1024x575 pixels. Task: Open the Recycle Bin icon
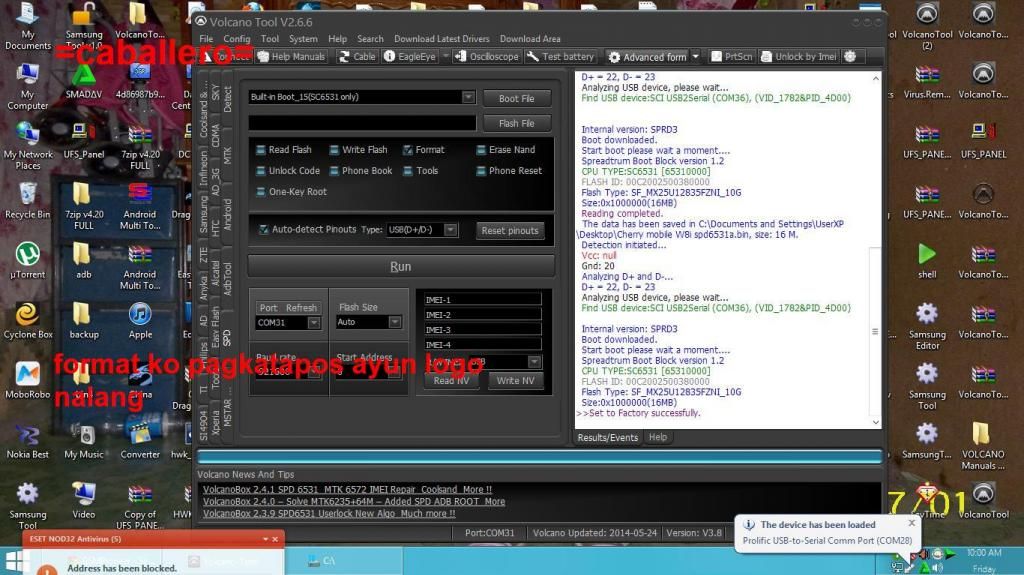pyautogui.click(x=27, y=201)
